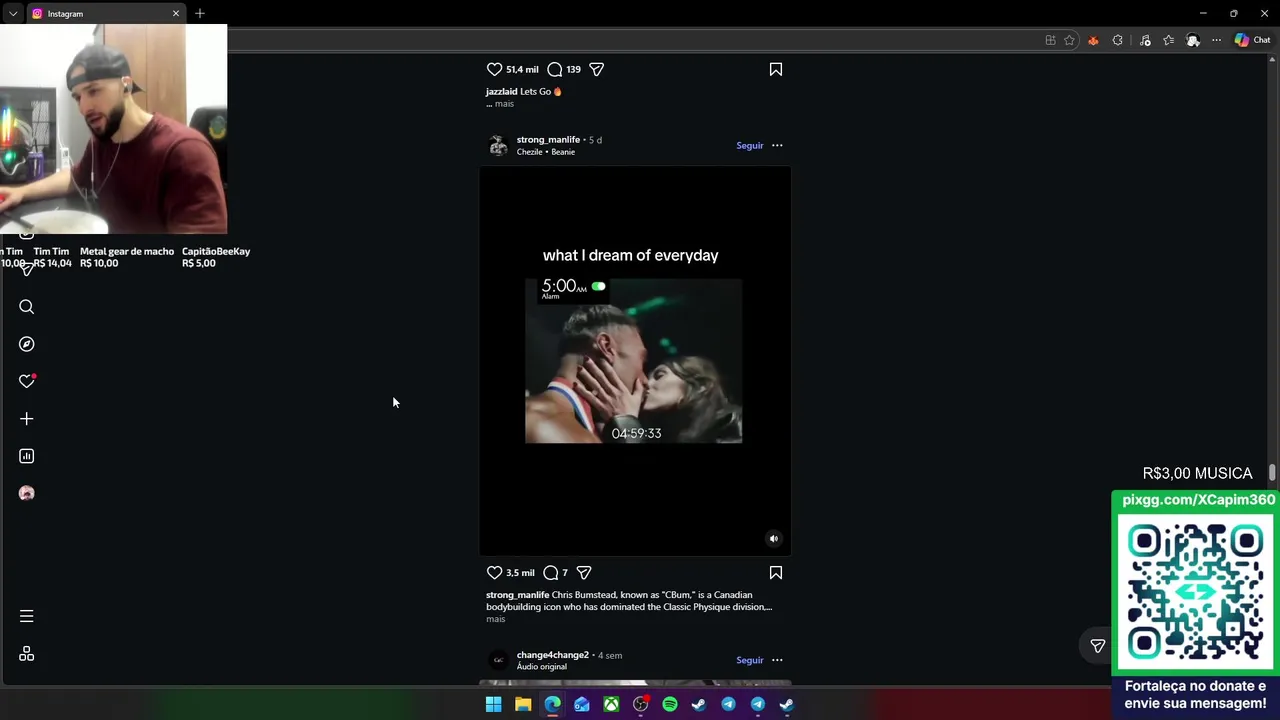Open Instagram search in the sidebar
Viewport: 1280px width, 720px height.
(27, 307)
